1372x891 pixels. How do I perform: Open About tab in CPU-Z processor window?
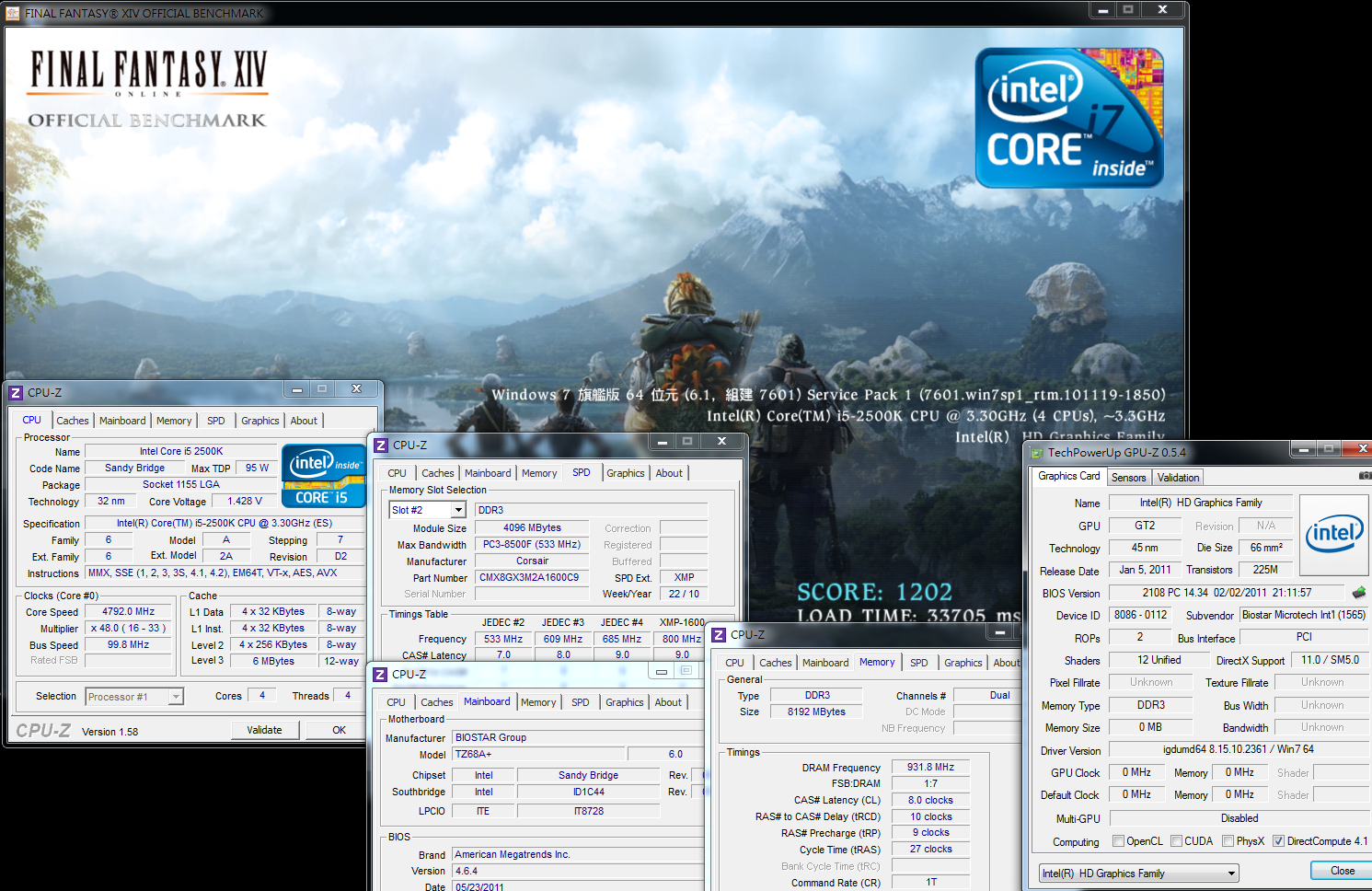click(304, 421)
